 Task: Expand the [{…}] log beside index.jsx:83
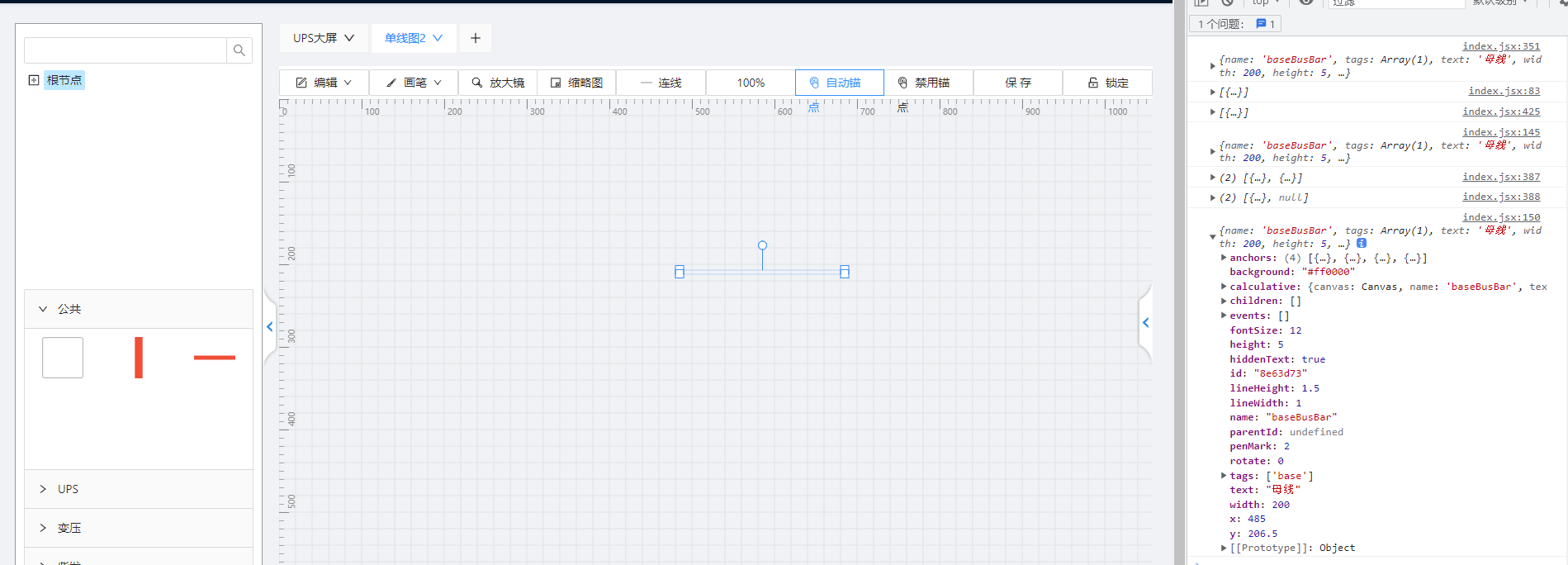[x=1212, y=92]
